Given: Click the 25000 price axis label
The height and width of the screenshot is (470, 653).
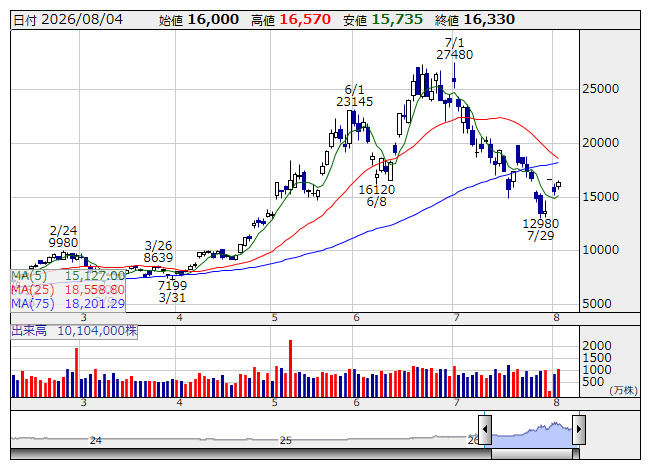Looking at the screenshot, I should coord(600,89).
